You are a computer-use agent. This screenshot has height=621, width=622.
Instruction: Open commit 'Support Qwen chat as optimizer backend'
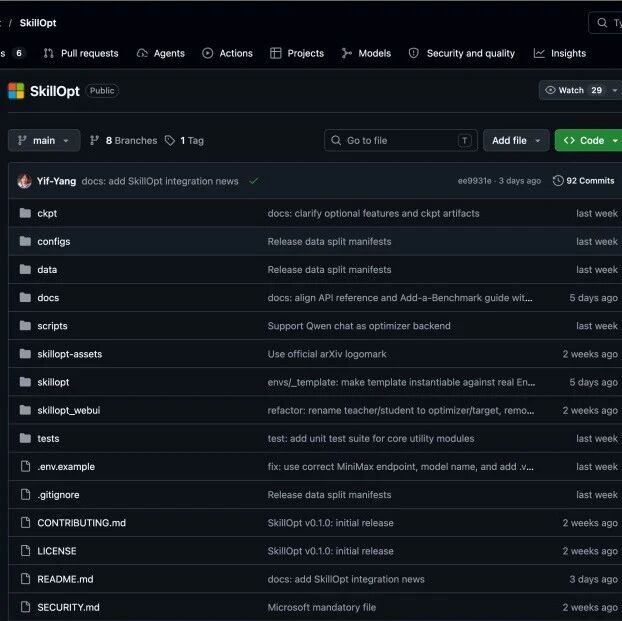359,326
